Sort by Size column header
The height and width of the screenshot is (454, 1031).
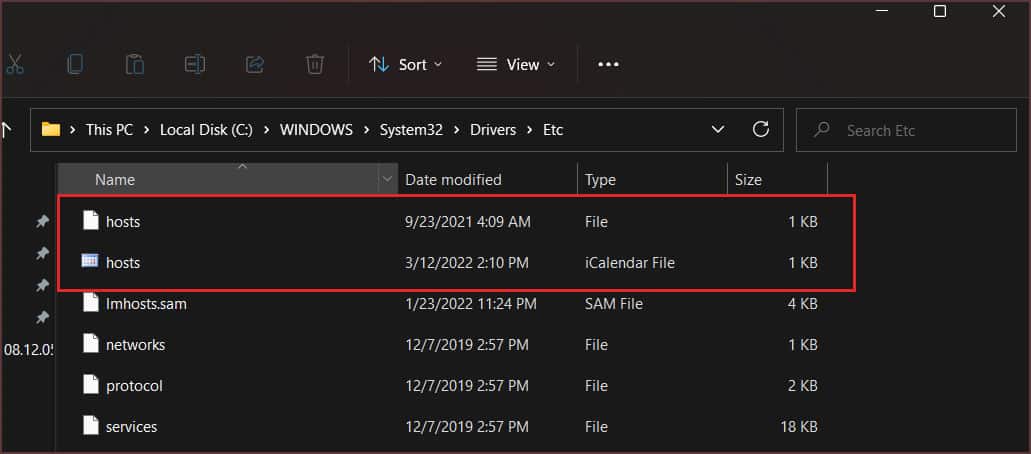tap(777, 180)
